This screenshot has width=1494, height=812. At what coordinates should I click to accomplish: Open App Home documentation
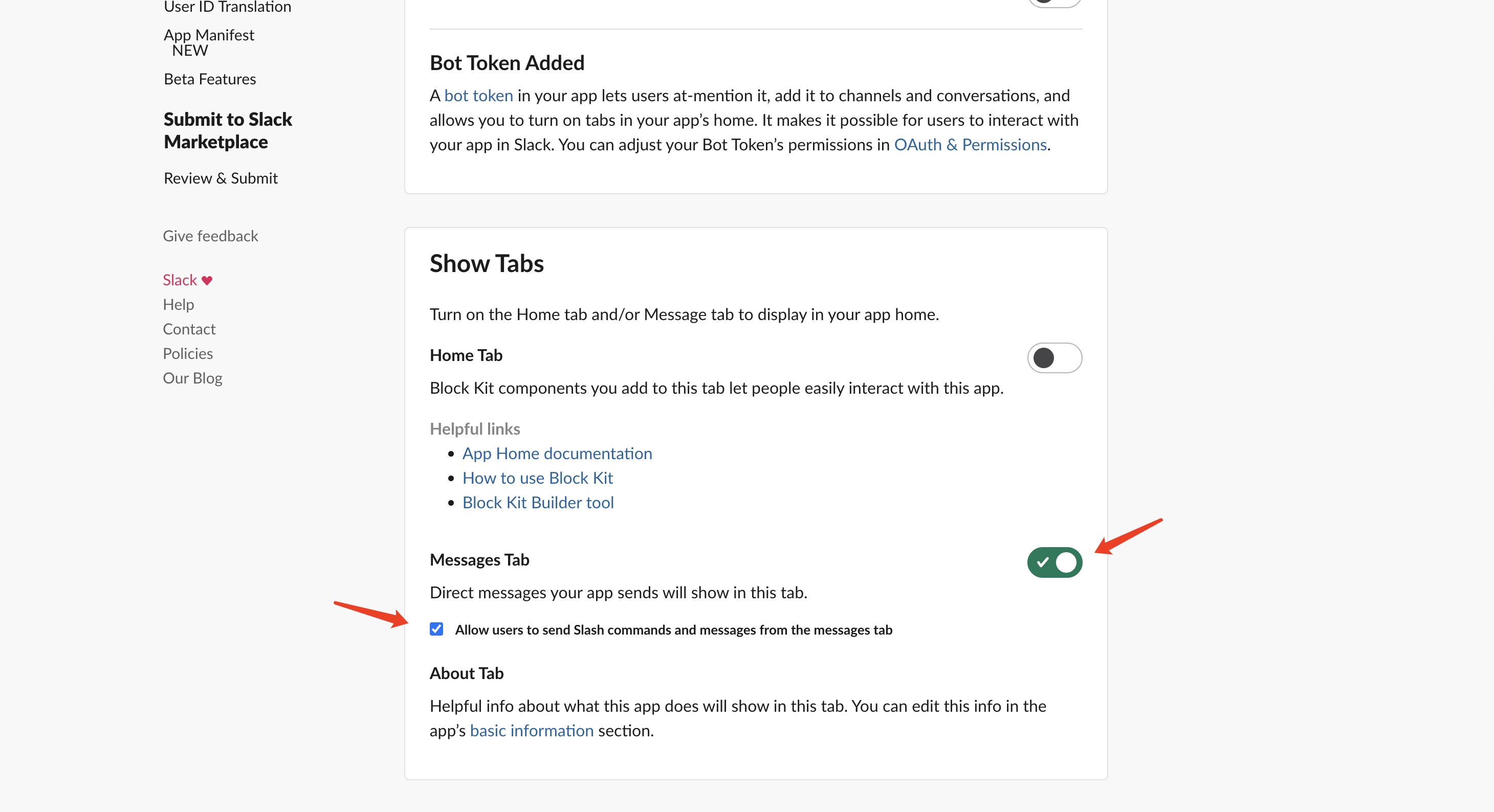point(557,453)
